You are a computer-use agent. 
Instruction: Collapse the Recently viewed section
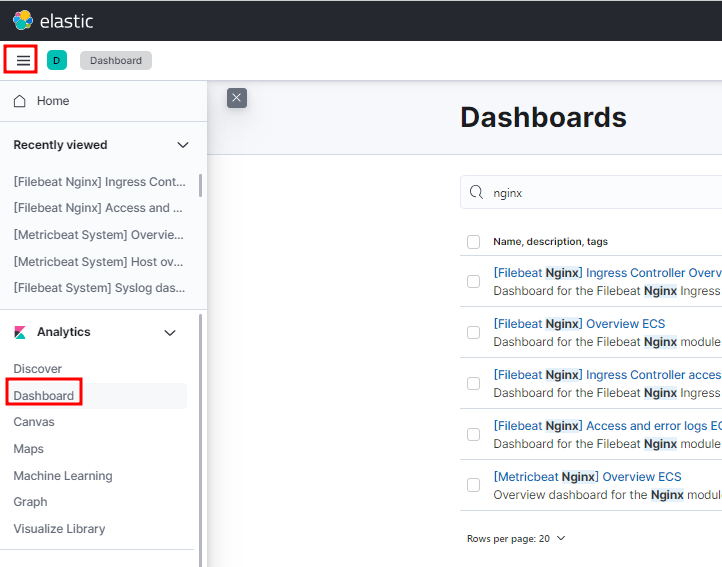click(x=183, y=145)
